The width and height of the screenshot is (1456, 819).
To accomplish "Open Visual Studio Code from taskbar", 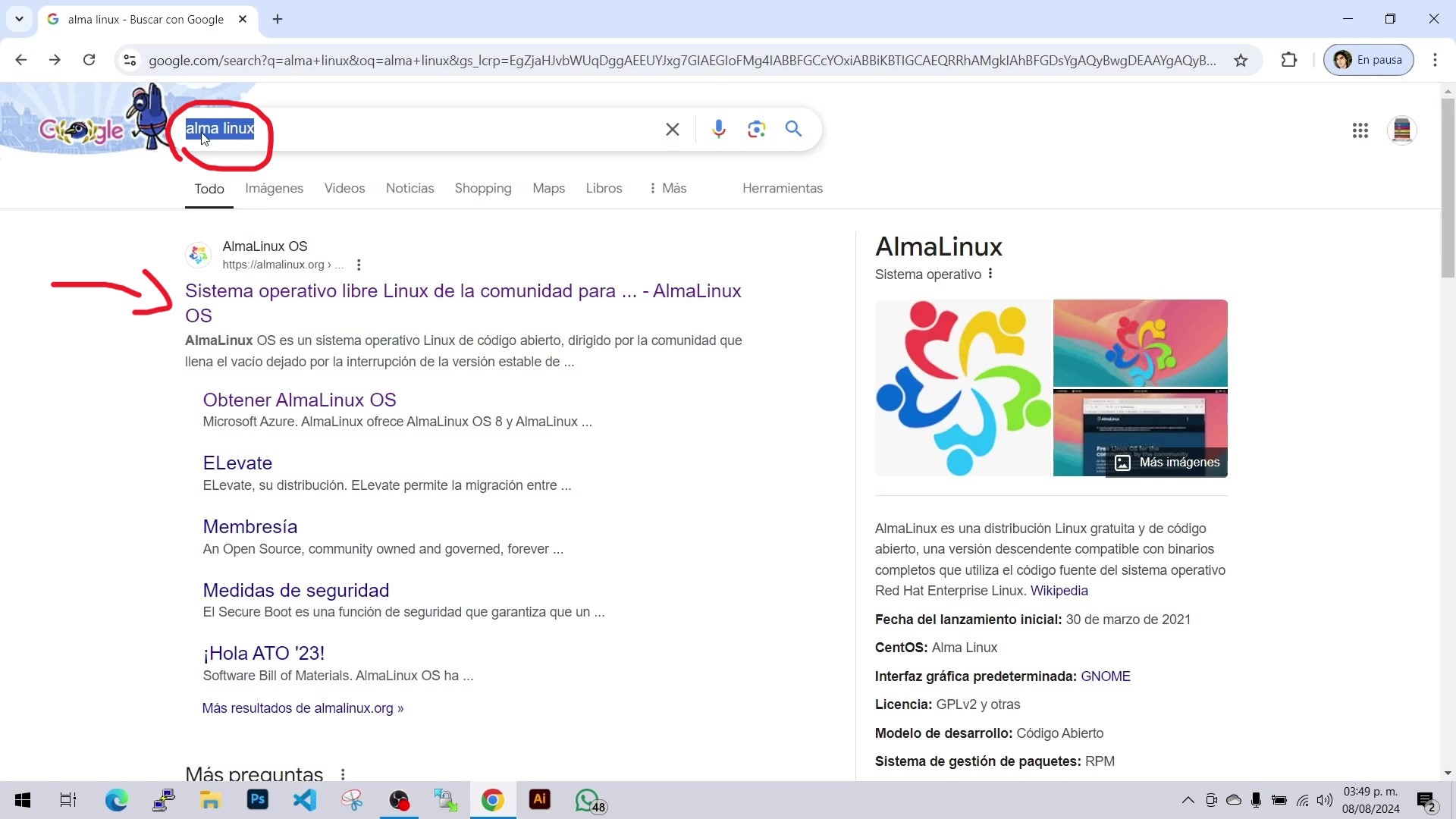I will [x=305, y=800].
